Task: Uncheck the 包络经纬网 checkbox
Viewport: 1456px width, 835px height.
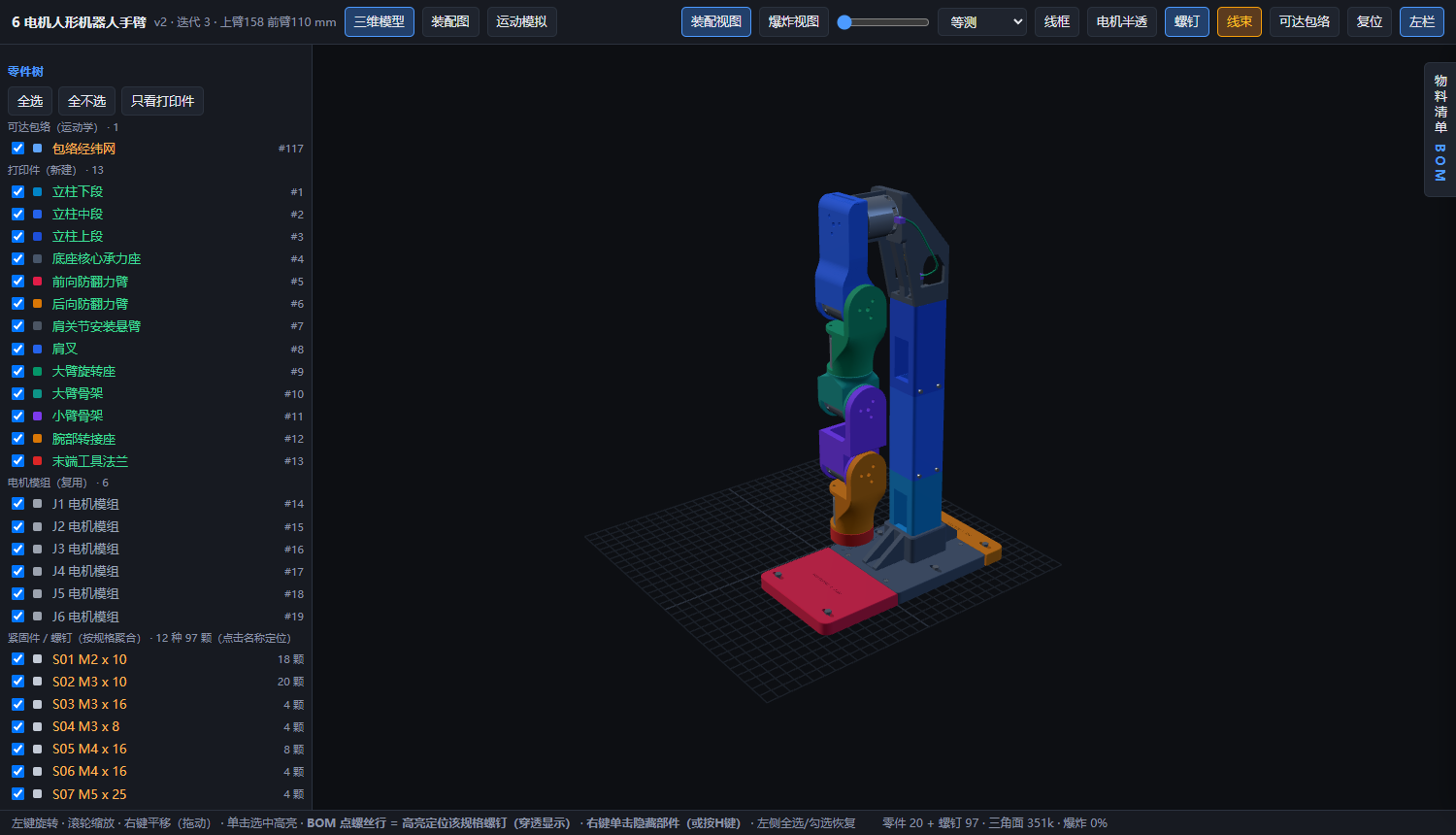Action: click(x=17, y=149)
